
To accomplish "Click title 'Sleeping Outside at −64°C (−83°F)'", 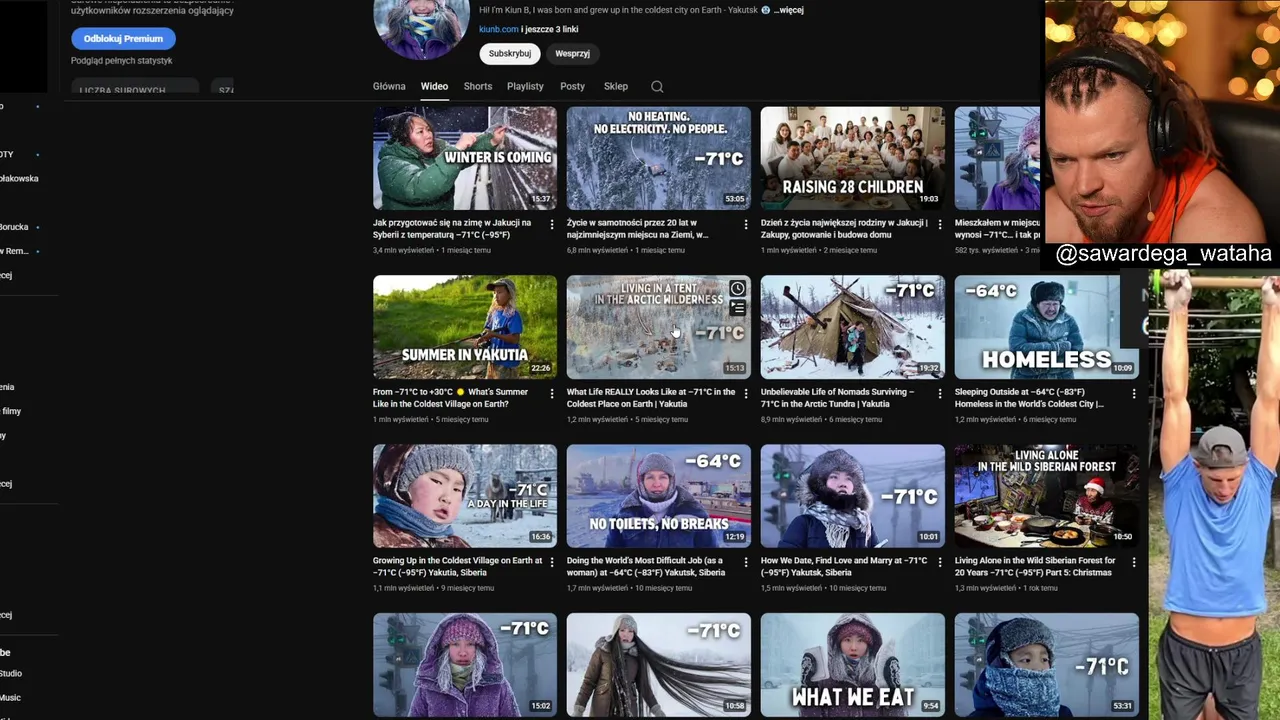I will pos(1030,398).
